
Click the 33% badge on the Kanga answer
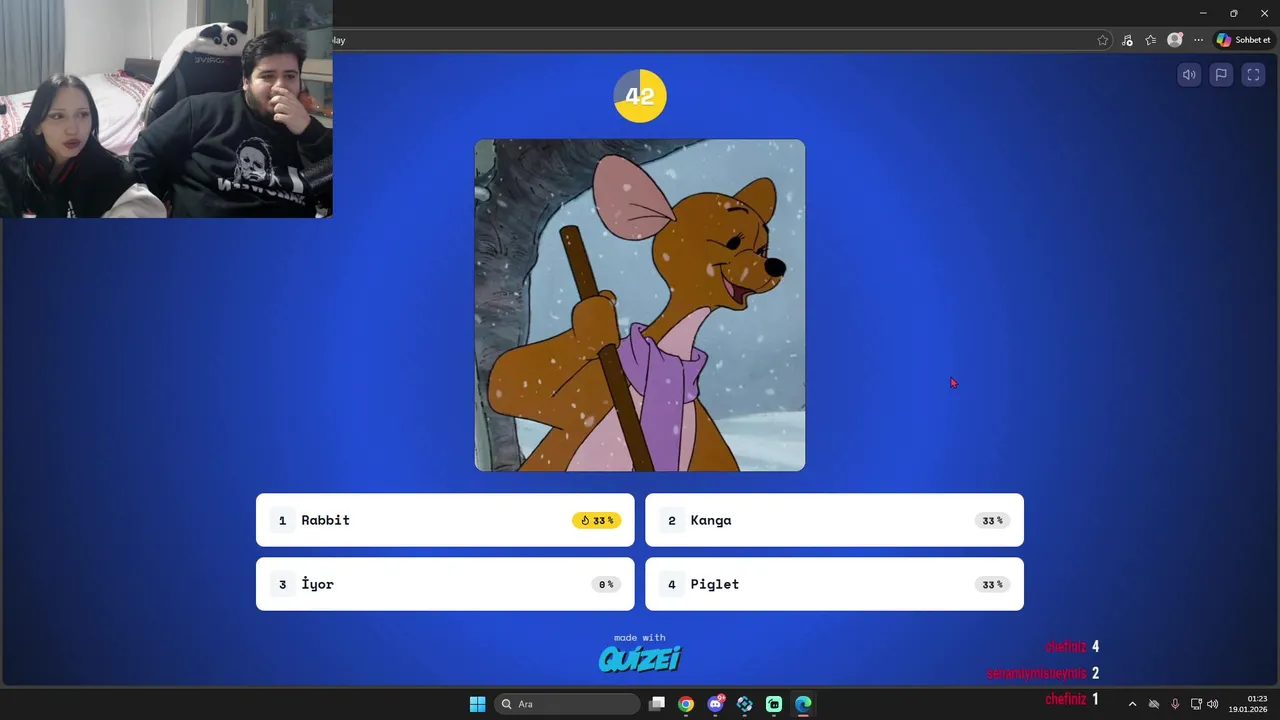pos(992,520)
